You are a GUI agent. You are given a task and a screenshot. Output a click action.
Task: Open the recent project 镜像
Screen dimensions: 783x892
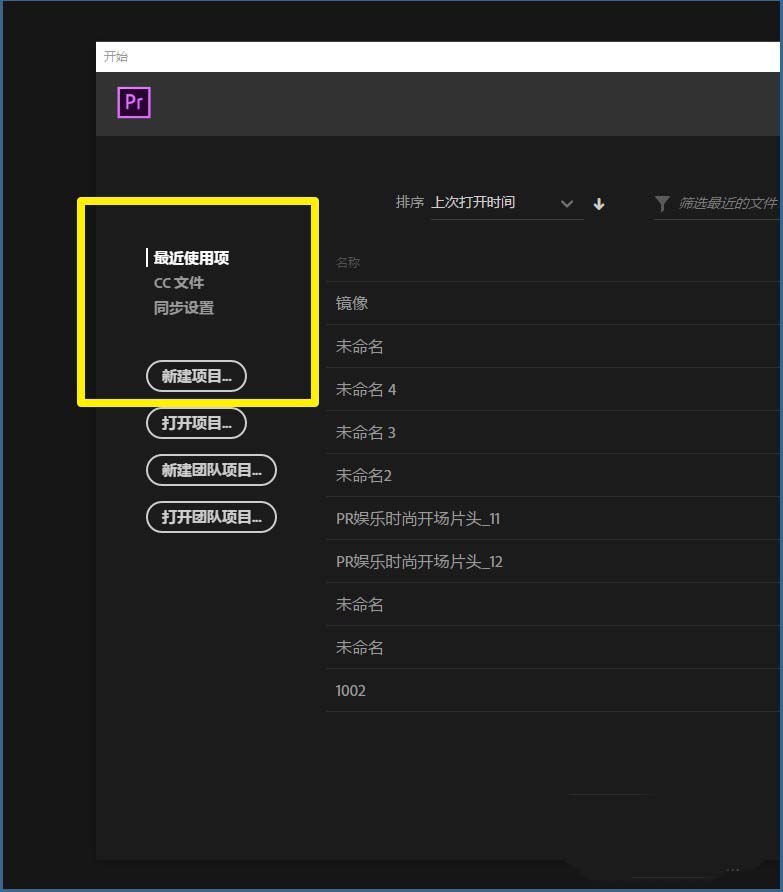pos(553,303)
